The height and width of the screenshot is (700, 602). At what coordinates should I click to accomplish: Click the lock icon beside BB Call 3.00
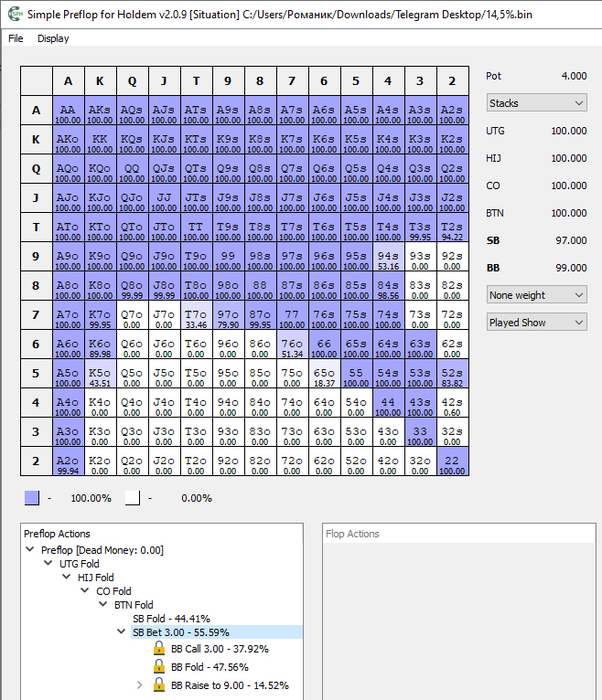point(158,649)
